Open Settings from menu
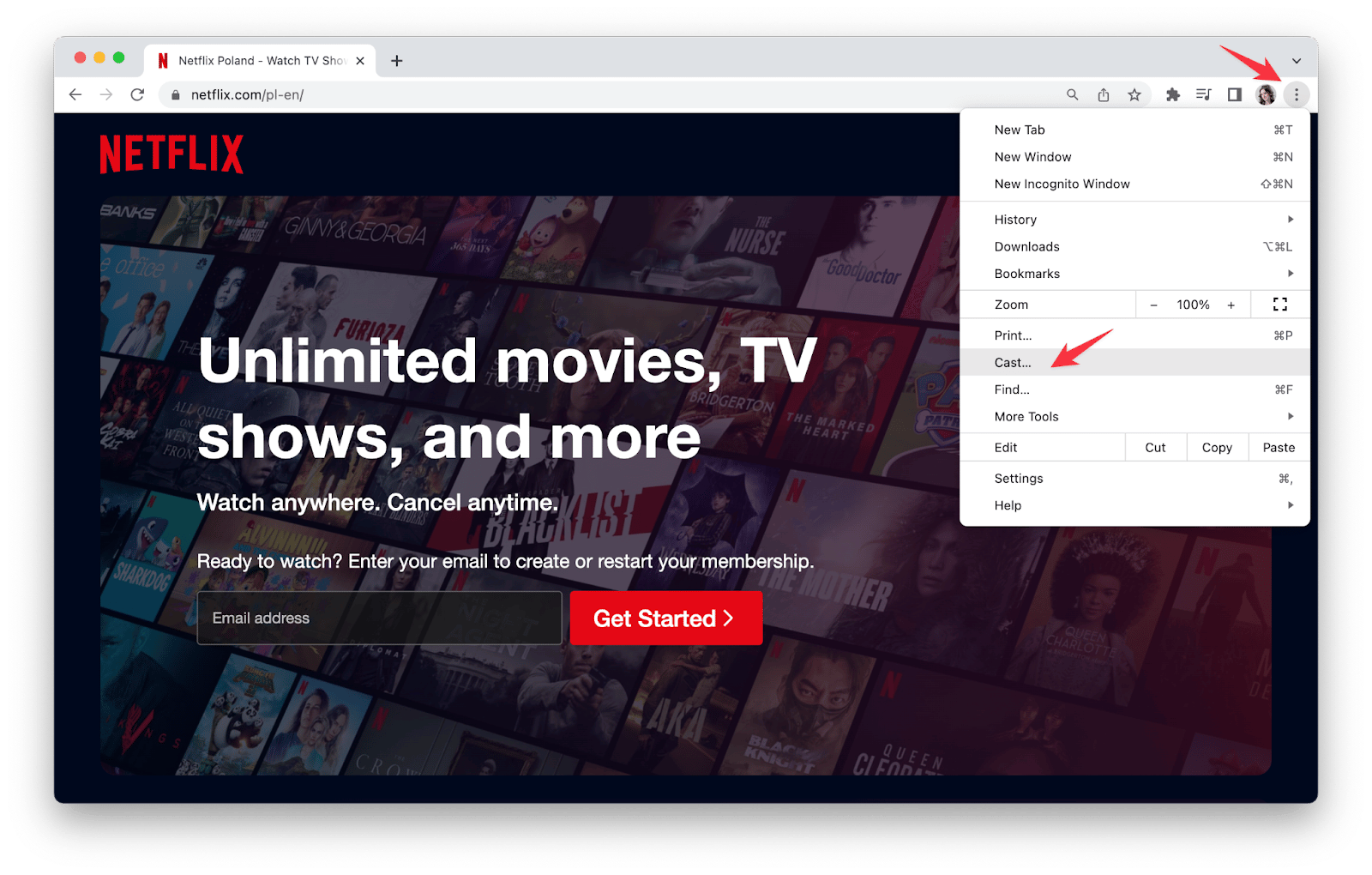Image resolution: width=1372 pixels, height=875 pixels. click(x=1134, y=479)
